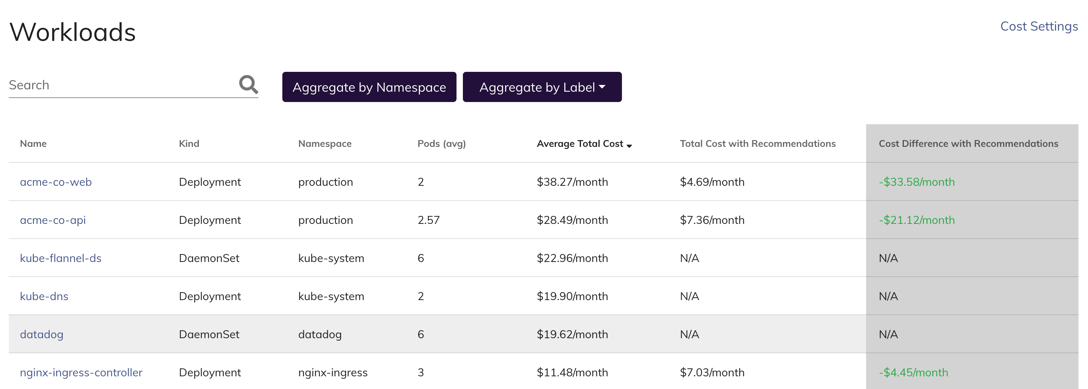The height and width of the screenshot is (389, 1088).
Task: Sort by Average Total Cost header
Action: [579, 144]
